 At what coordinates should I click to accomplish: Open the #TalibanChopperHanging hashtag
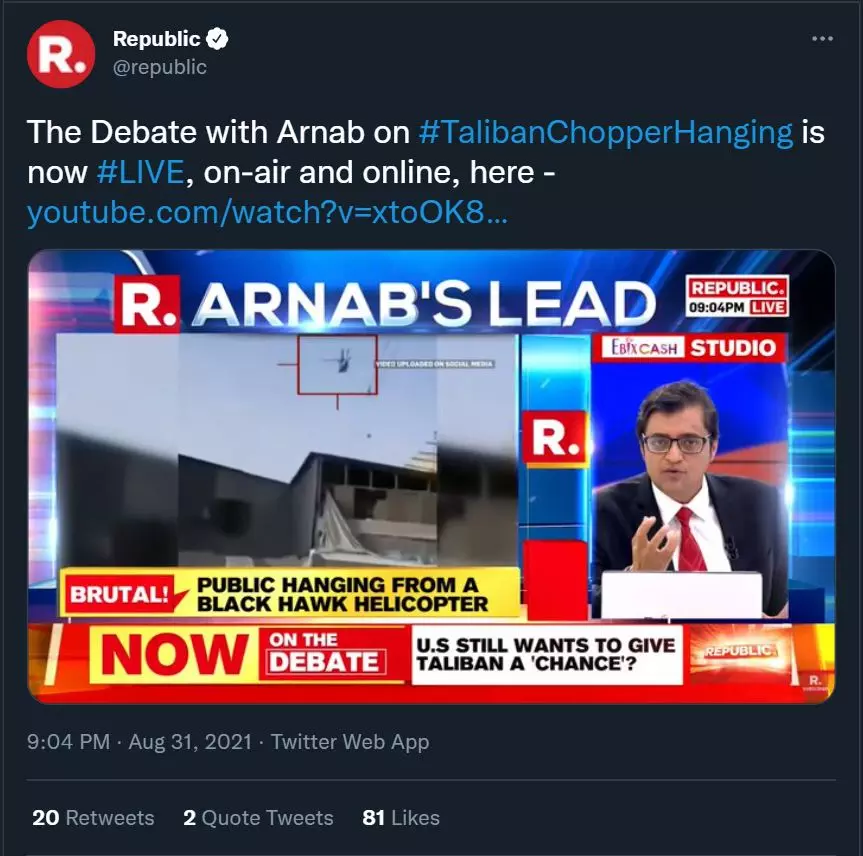tap(606, 133)
